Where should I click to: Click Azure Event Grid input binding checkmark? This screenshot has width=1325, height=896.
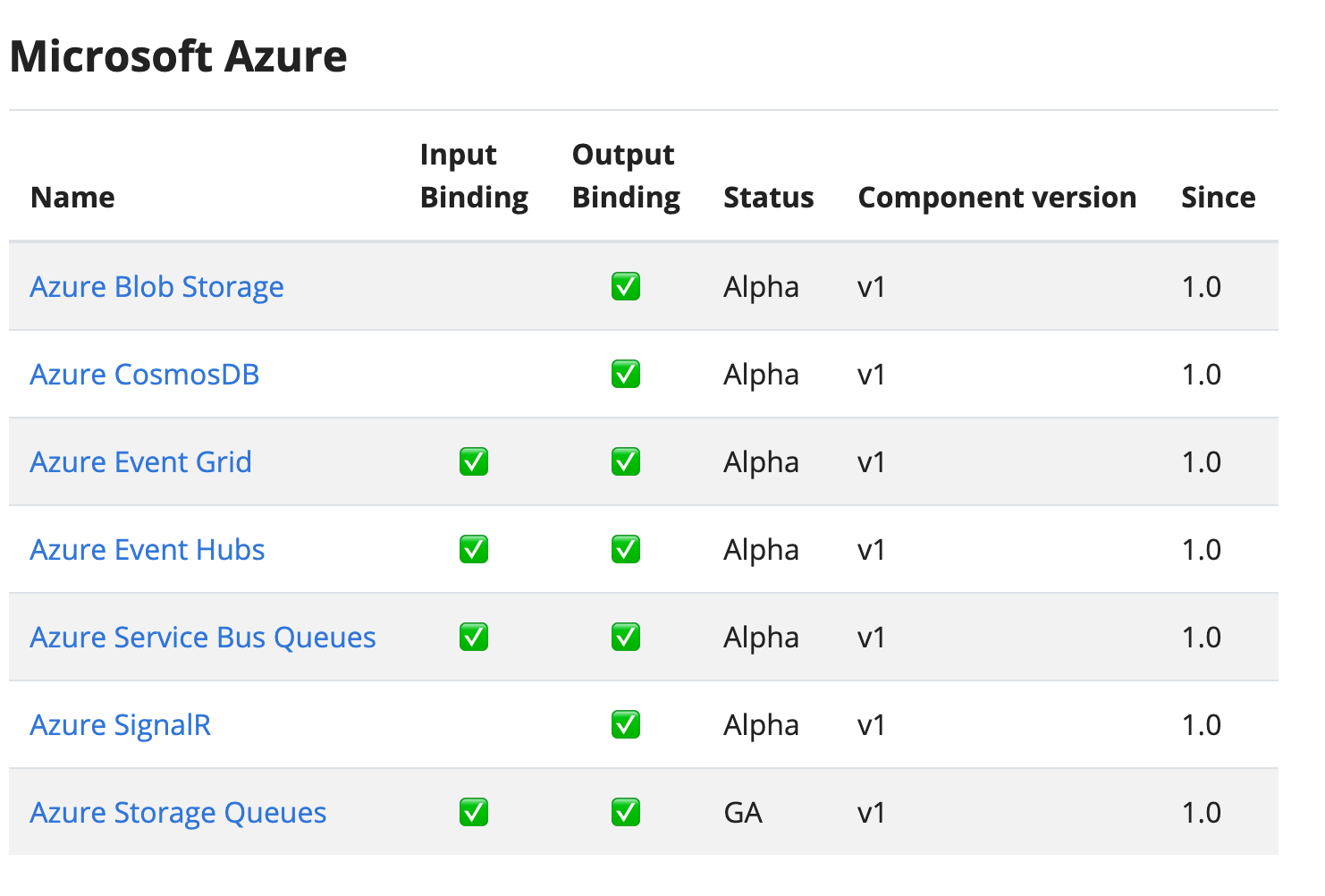(474, 462)
